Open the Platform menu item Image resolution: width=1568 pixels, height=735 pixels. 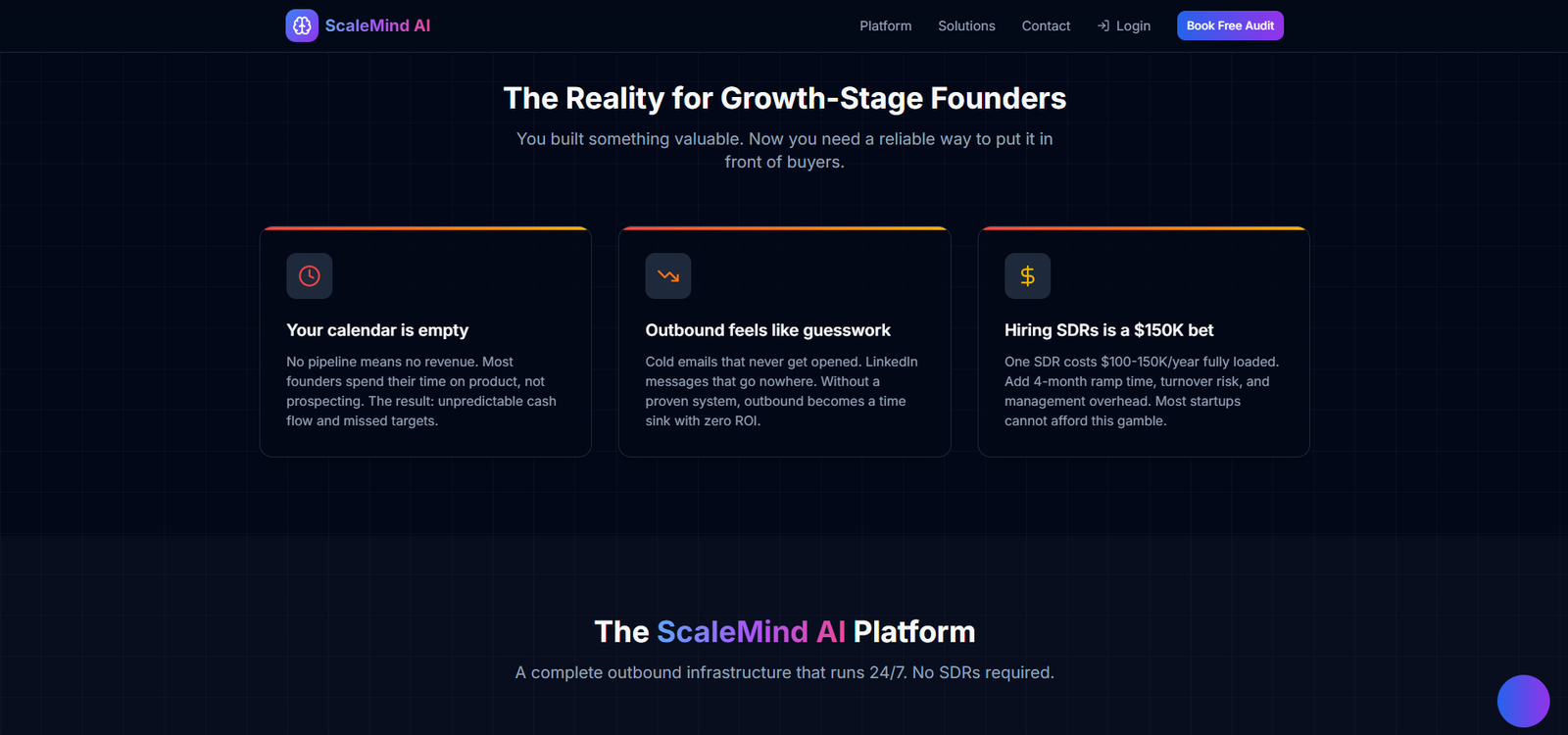tap(885, 25)
